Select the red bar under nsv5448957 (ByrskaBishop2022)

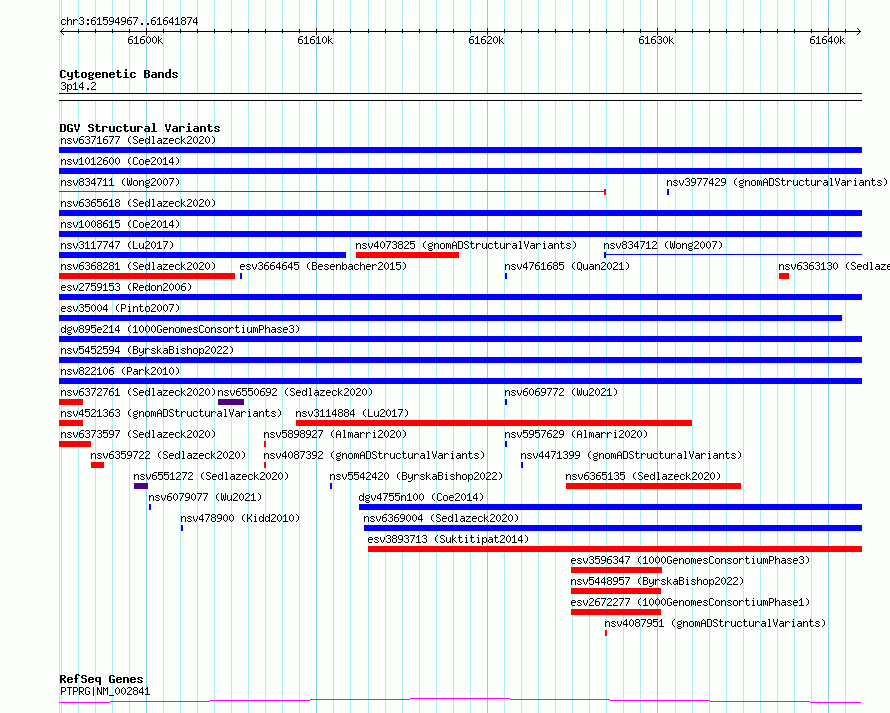[616, 591]
